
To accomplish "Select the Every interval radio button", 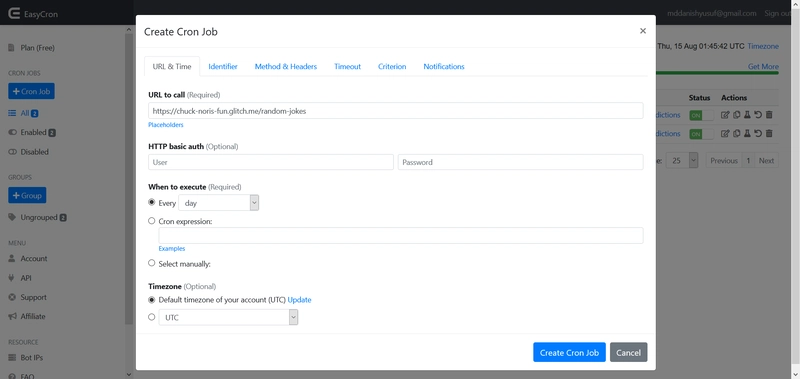I will pyautogui.click(x=152, y=202).
